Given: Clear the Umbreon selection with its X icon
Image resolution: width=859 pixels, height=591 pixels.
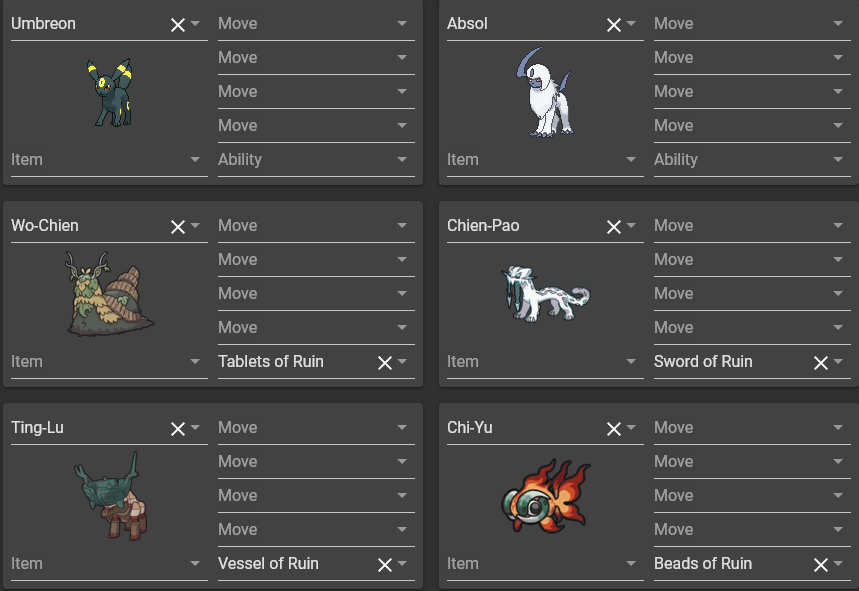Looking at the screenshot, I should pos(177,25).
